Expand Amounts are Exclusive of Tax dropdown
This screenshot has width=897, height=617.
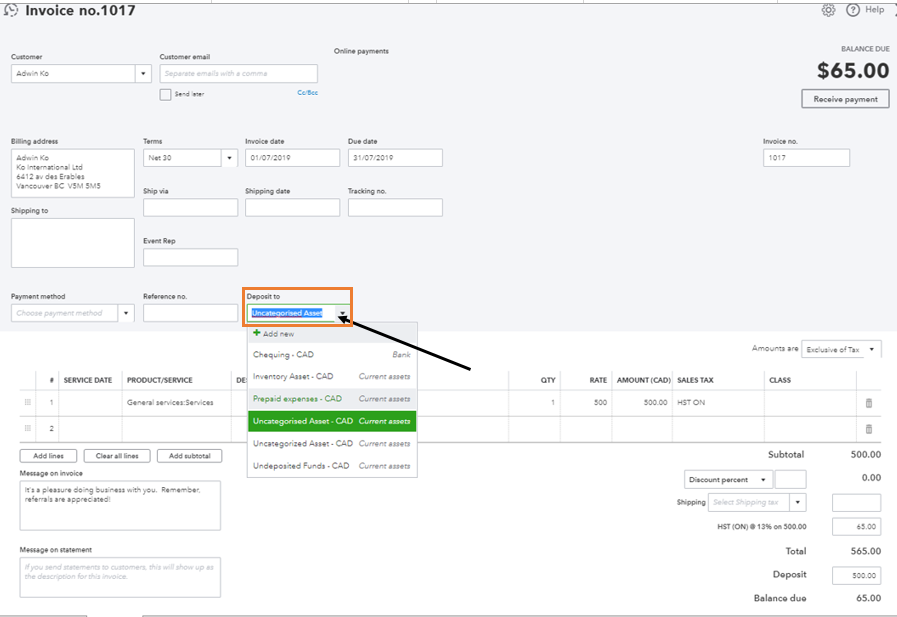(872, 349)
